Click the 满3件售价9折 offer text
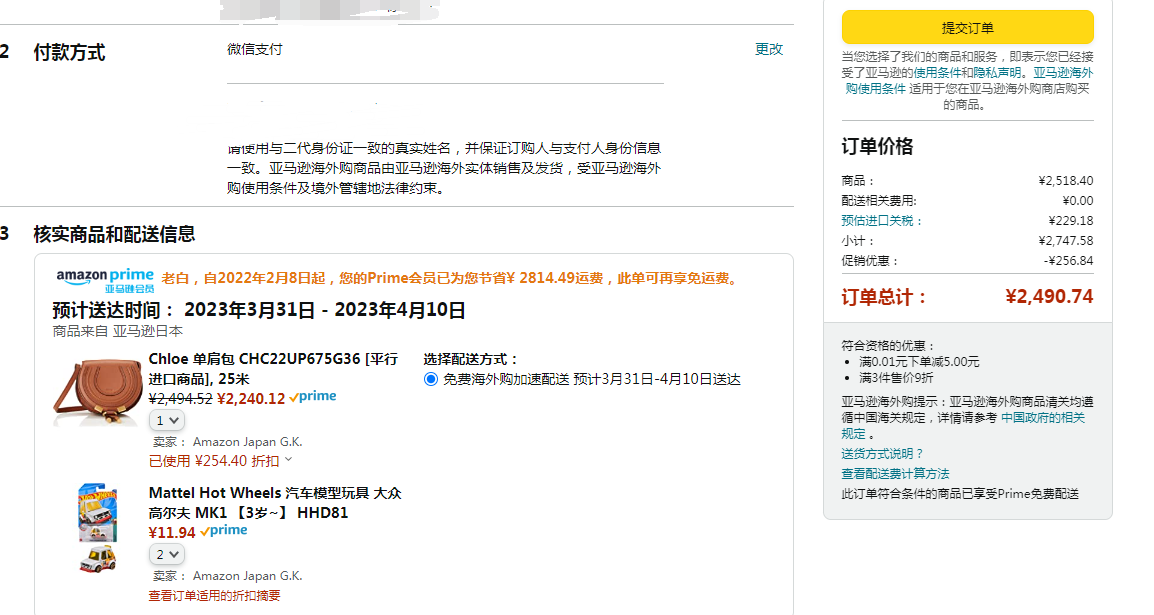Viewport: 1154px width, 615px height. pos(896,377)
